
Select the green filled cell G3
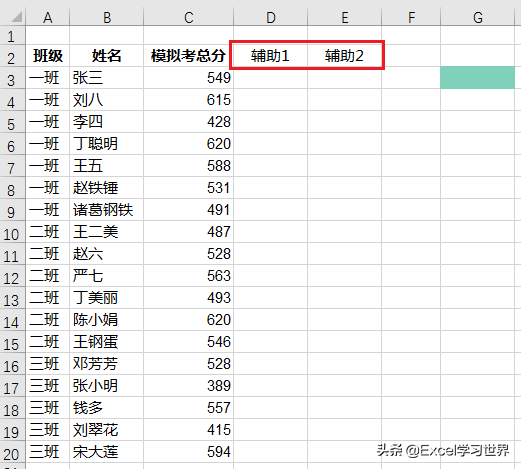(x=478, y=77)
